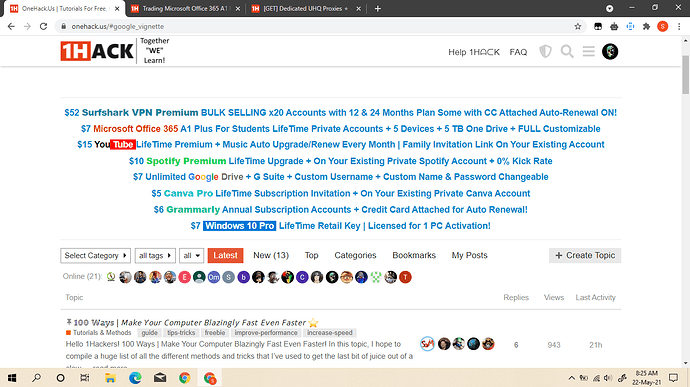Expand the Select Category dropdown
The height and width of the screenshot is (387, 690).
(95, 255)
